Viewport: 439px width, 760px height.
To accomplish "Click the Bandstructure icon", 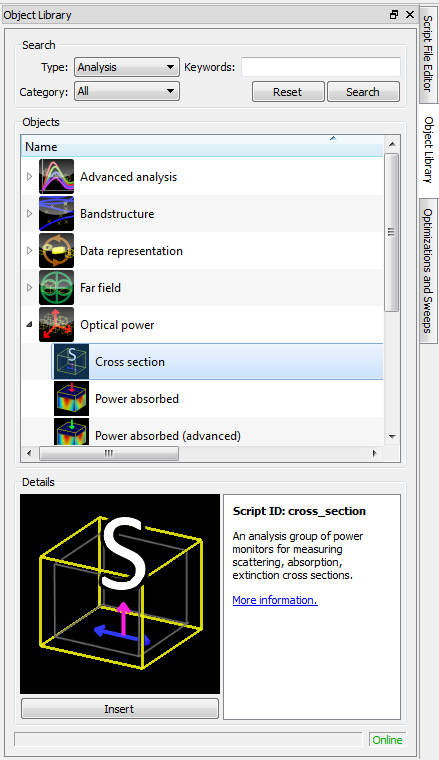I will click(56, 213).
